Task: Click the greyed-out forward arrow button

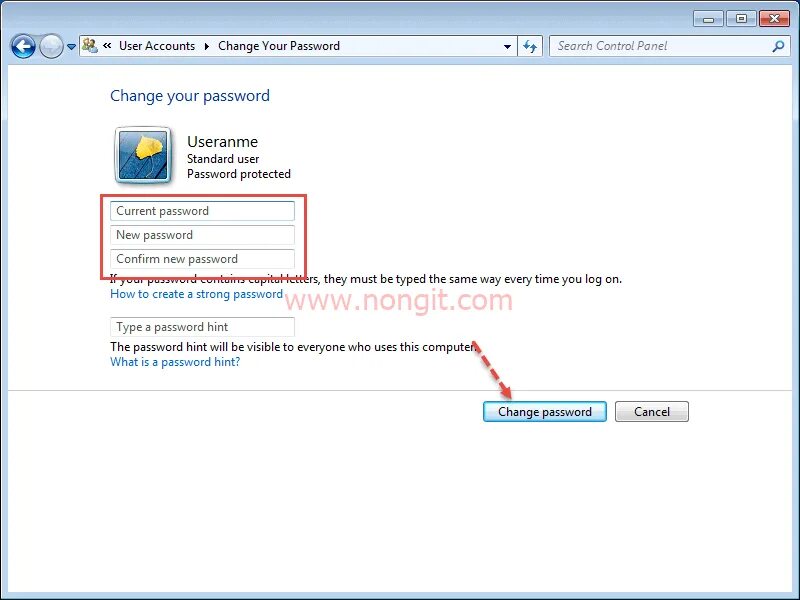Action: pos(51,46)
